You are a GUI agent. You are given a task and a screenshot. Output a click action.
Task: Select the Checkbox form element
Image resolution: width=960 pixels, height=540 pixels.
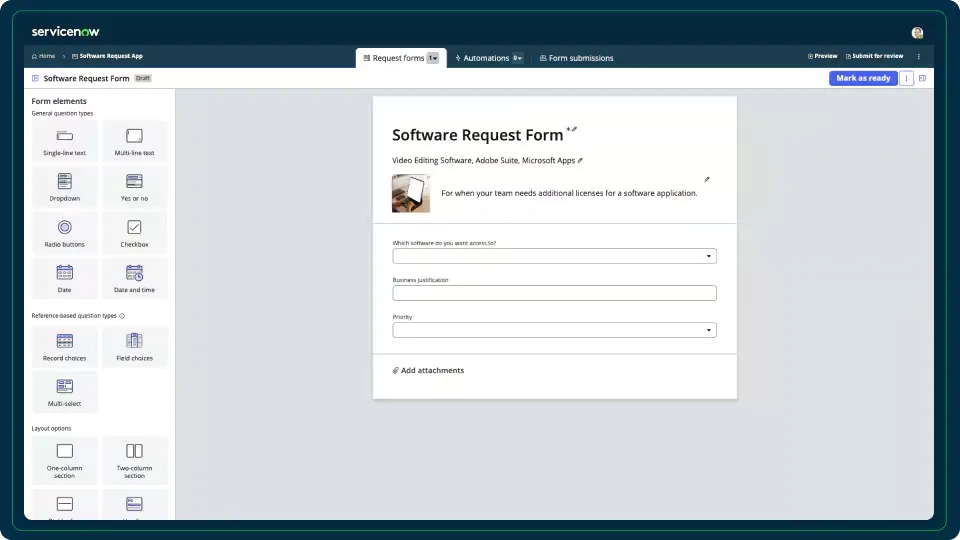click(135, 233)
